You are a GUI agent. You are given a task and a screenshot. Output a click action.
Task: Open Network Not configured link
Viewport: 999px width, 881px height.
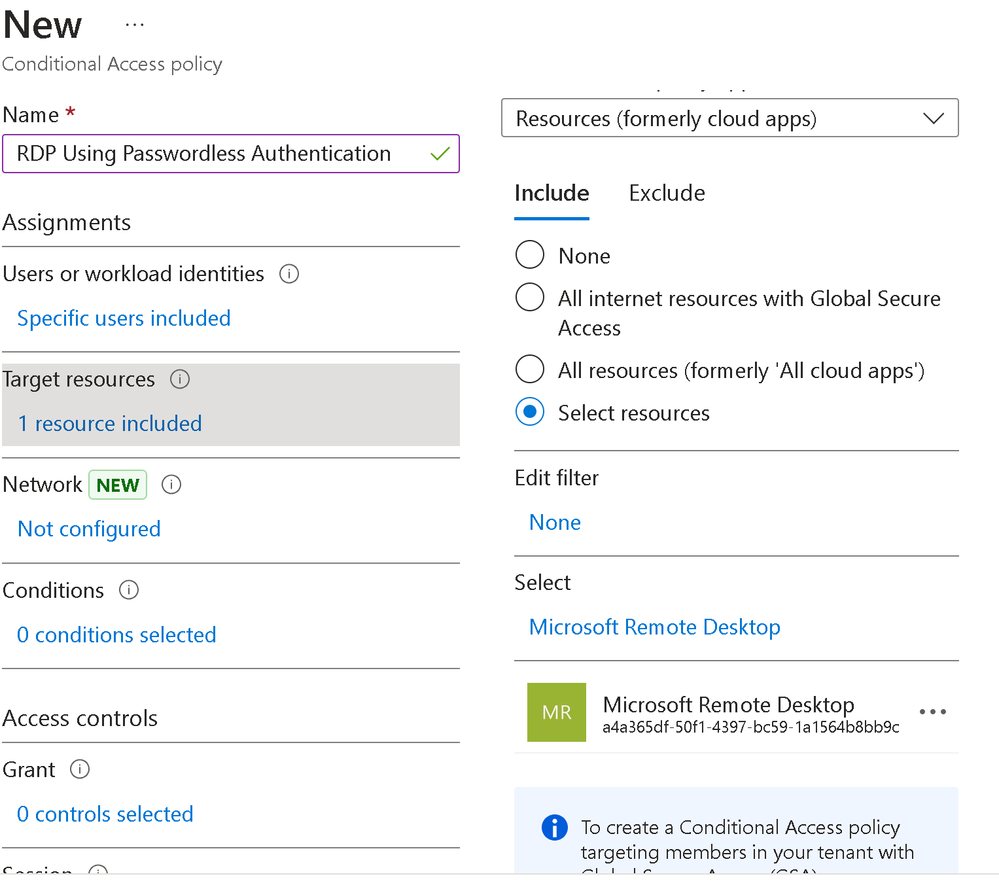(x=89, y=529)
